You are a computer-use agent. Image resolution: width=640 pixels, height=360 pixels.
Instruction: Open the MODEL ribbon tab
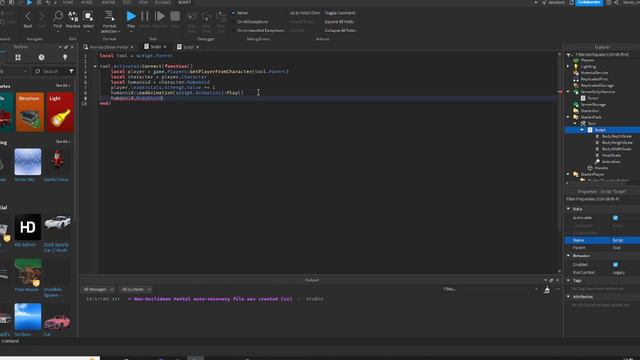(x=87, y=2)
